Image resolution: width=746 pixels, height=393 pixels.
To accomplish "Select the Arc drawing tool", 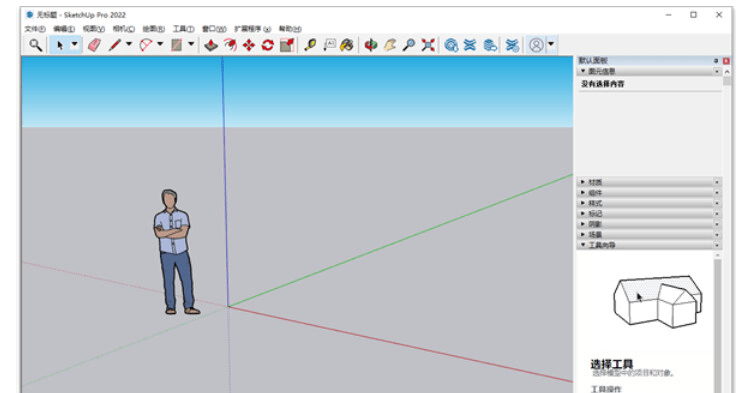I will 145,45.
